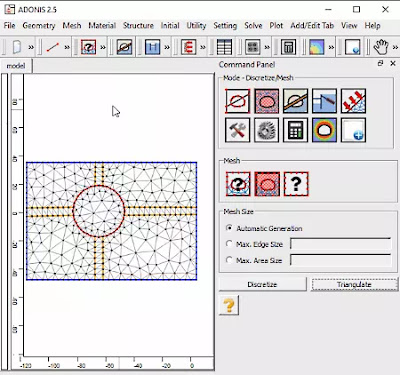Click the material ellipse toolbar icon

(124, 47)
